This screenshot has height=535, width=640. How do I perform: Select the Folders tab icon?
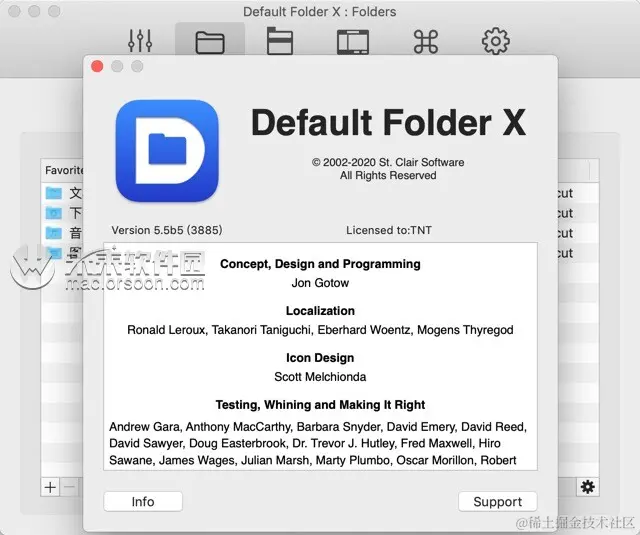click(x=210, y=42)
